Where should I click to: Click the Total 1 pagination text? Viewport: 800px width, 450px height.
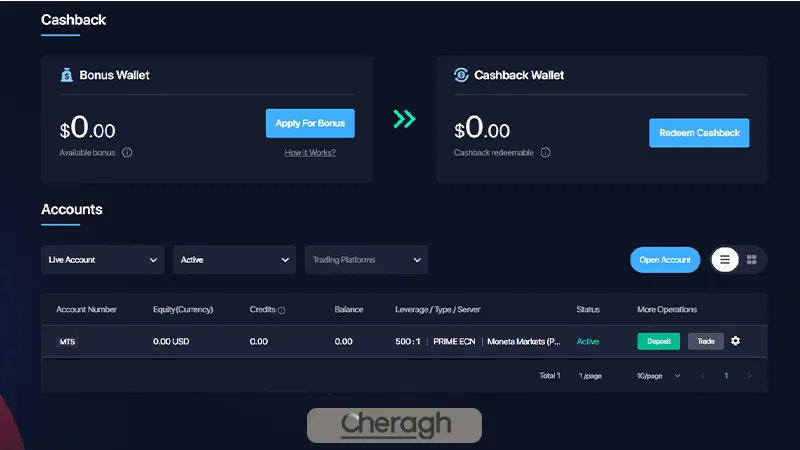click(x=549, y=376)
